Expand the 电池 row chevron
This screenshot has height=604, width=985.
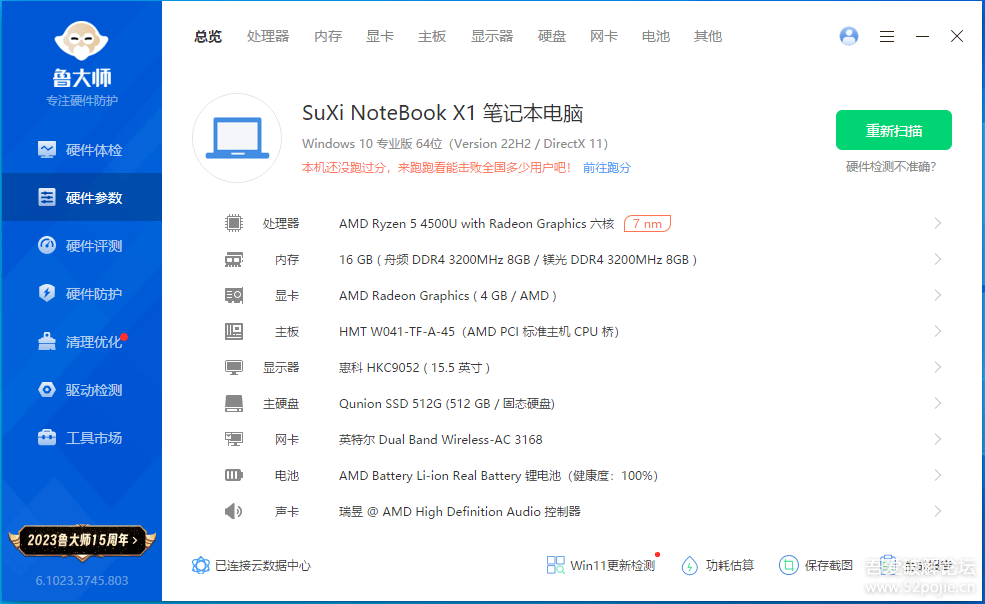pyautogui.click(x=937, y=475)
